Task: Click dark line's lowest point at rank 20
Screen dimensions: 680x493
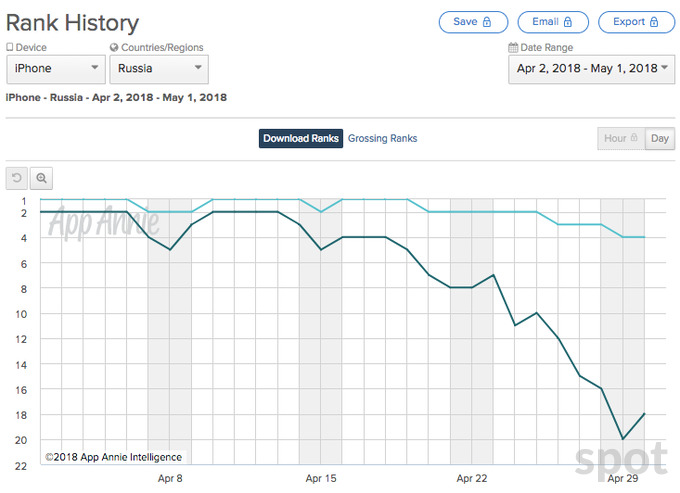Action: (623, 439)
